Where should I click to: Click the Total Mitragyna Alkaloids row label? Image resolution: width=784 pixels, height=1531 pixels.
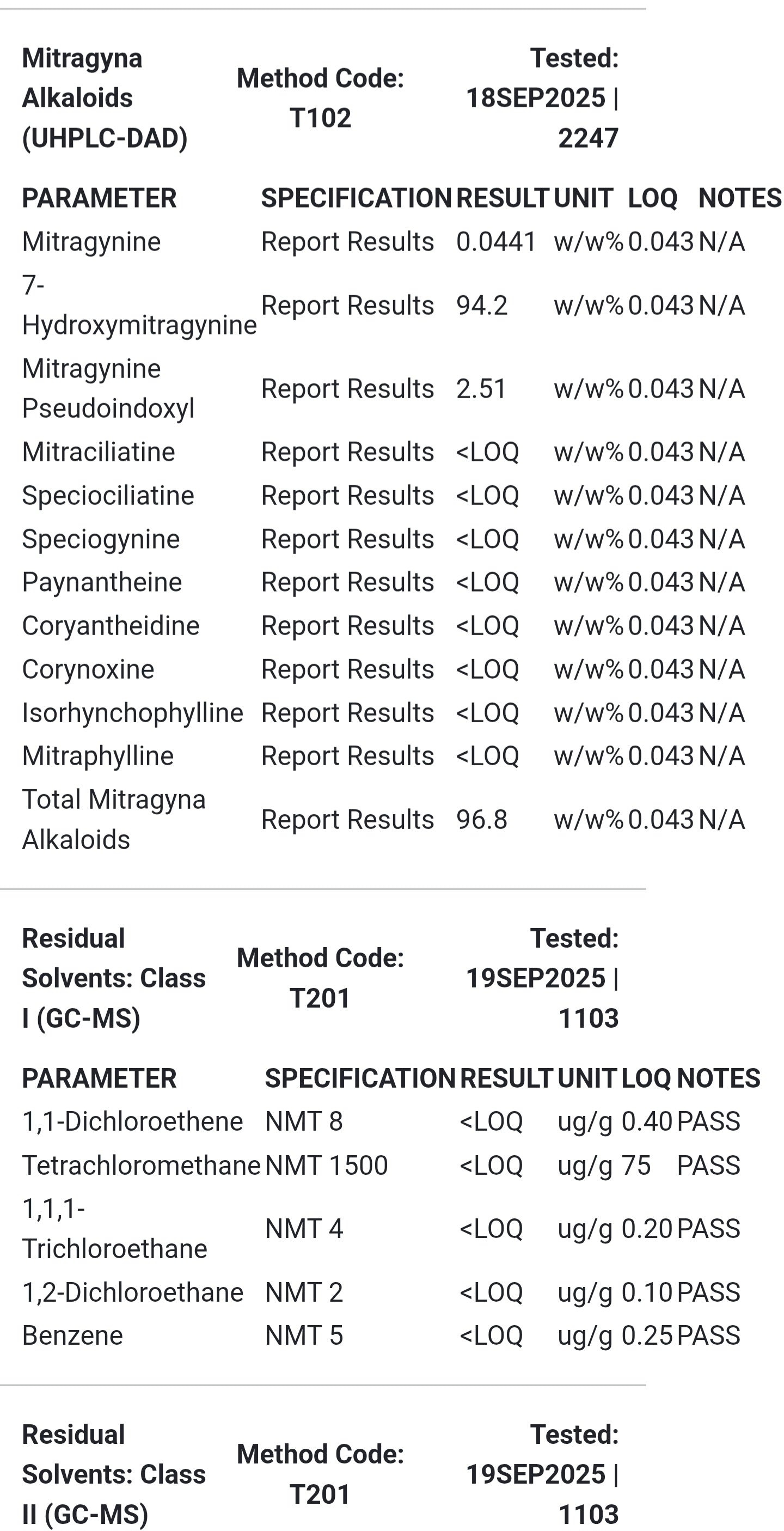113,820
